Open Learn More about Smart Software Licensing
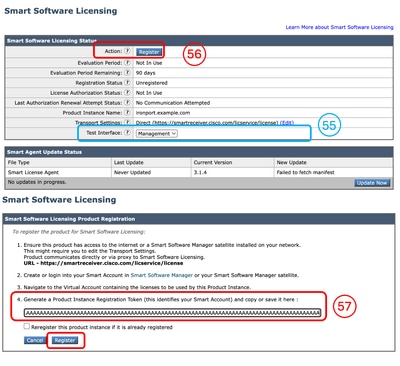400x366 pixels. coord(339,27)
